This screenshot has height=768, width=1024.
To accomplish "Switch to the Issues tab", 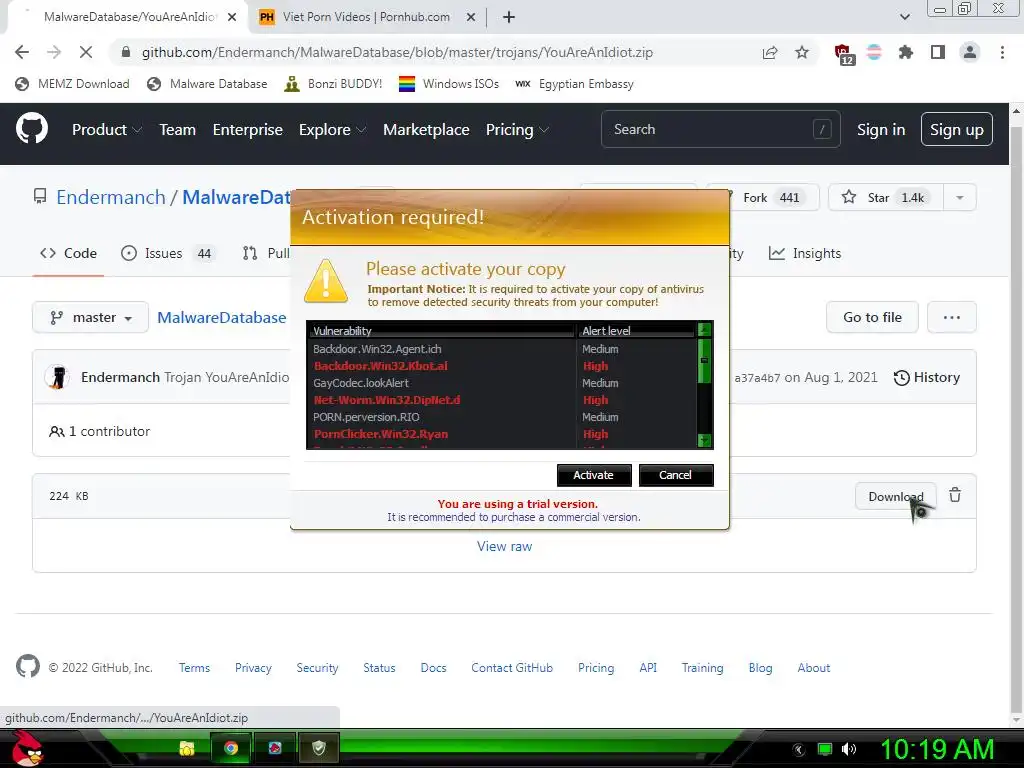I will click(167, 253).
